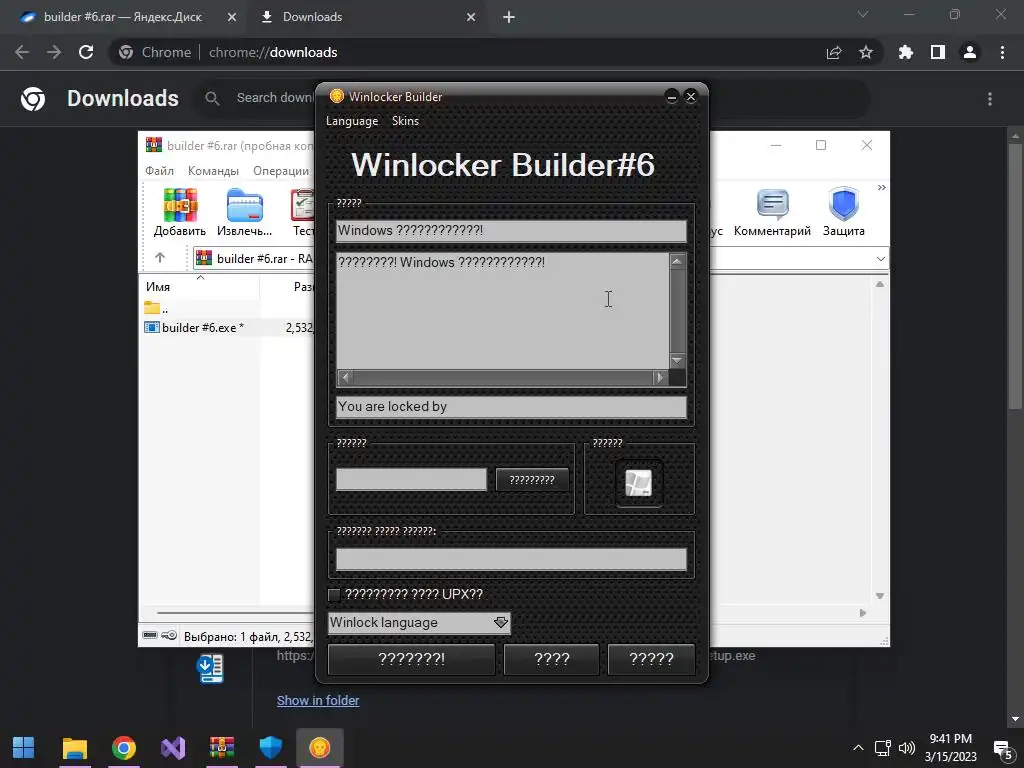Open the Skins menu in Winlocker Builder

coord(405,121)
